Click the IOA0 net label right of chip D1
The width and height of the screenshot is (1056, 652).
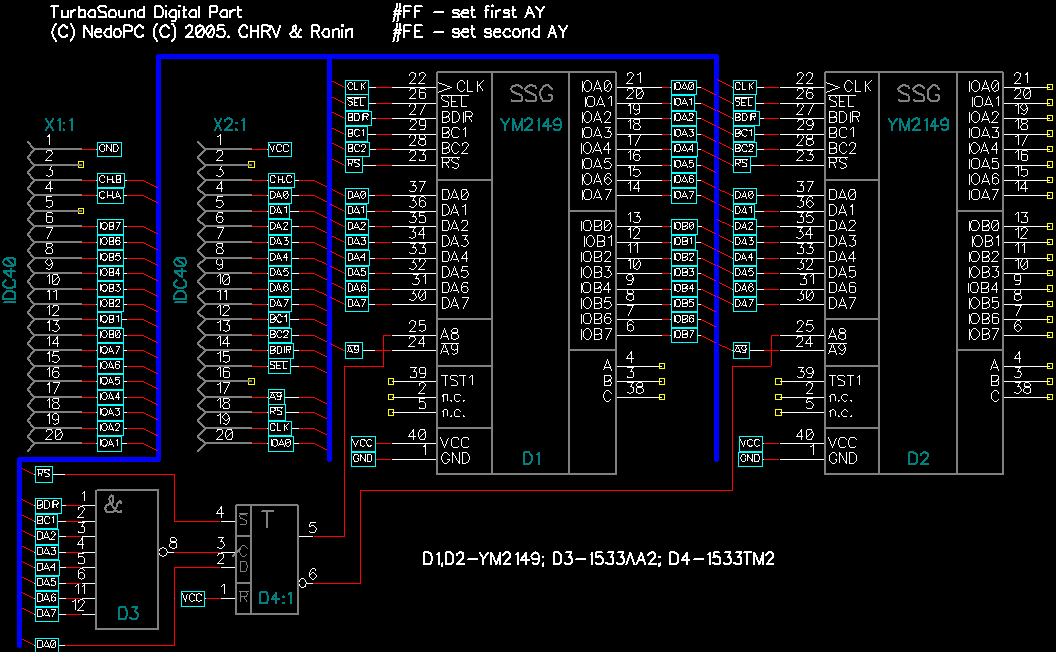pos(684,87)
